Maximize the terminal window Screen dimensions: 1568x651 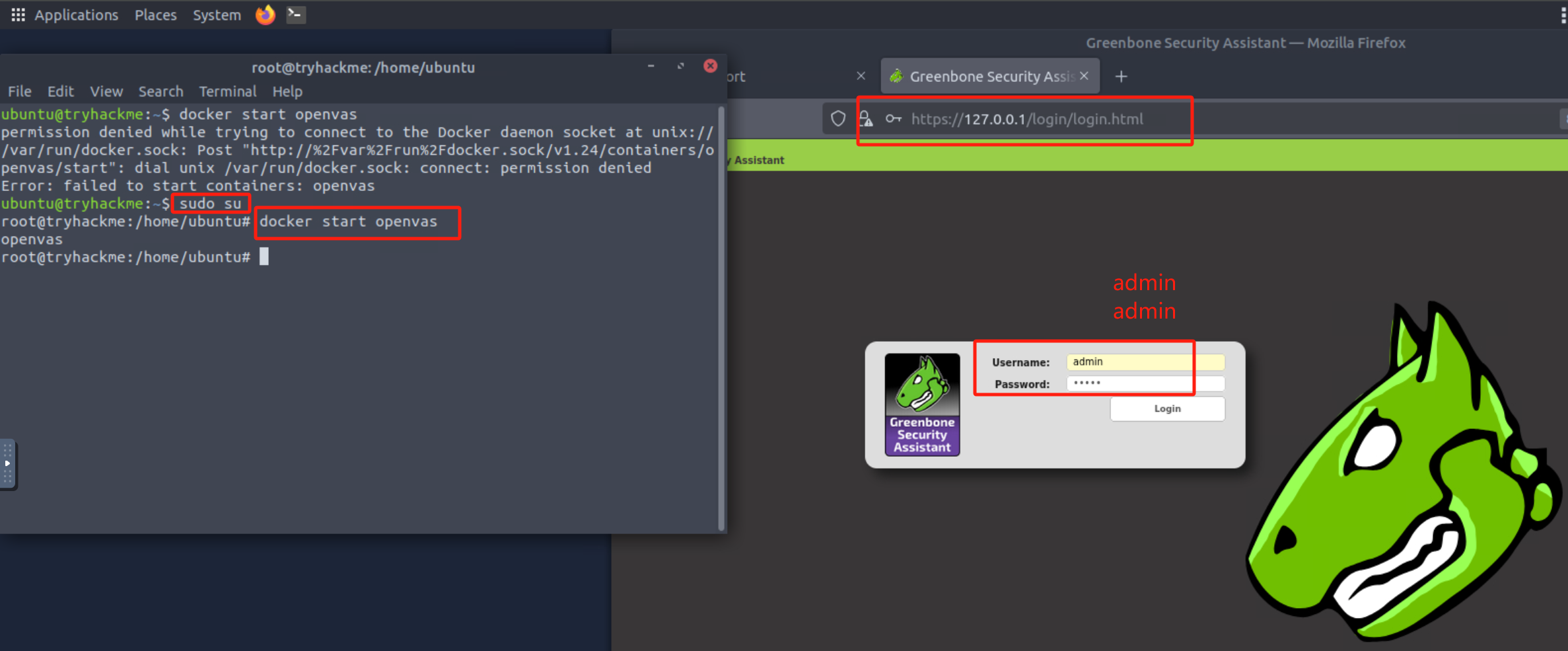click(680, 66)
